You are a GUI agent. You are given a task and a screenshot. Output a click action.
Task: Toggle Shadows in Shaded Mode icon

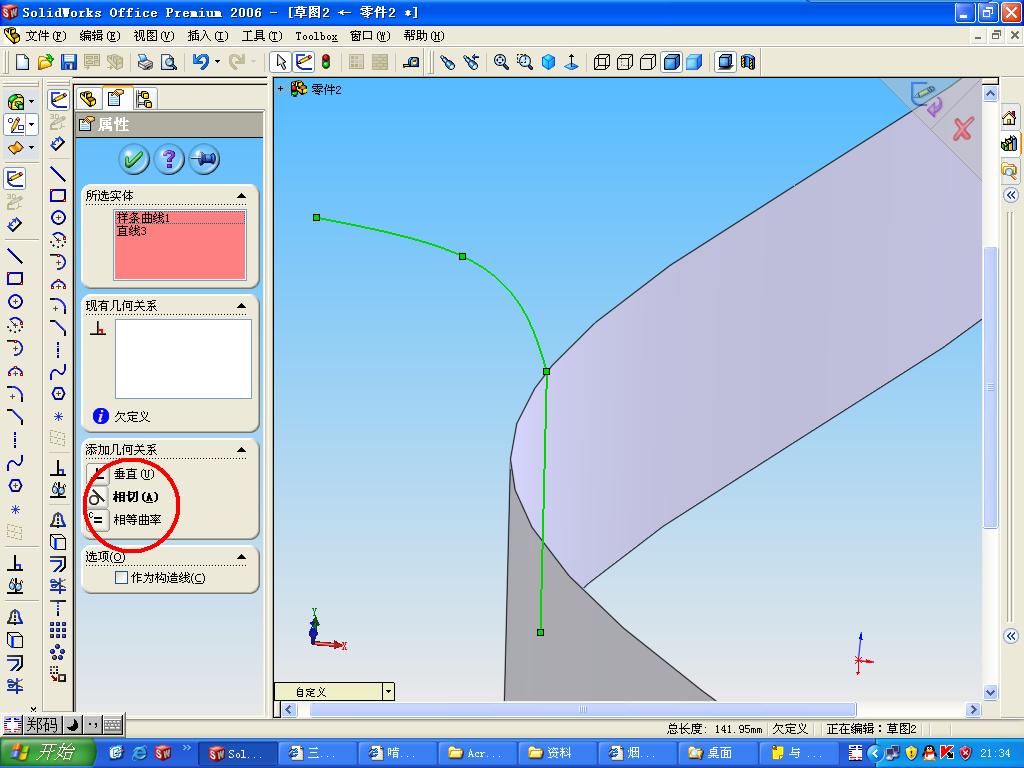click(725, 62)
